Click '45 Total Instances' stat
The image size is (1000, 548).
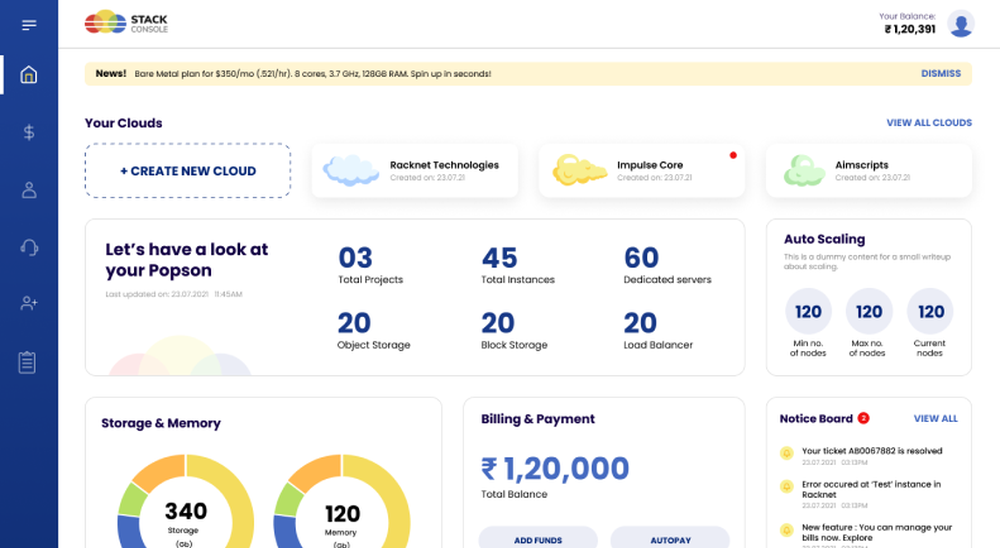pos(518,265)
